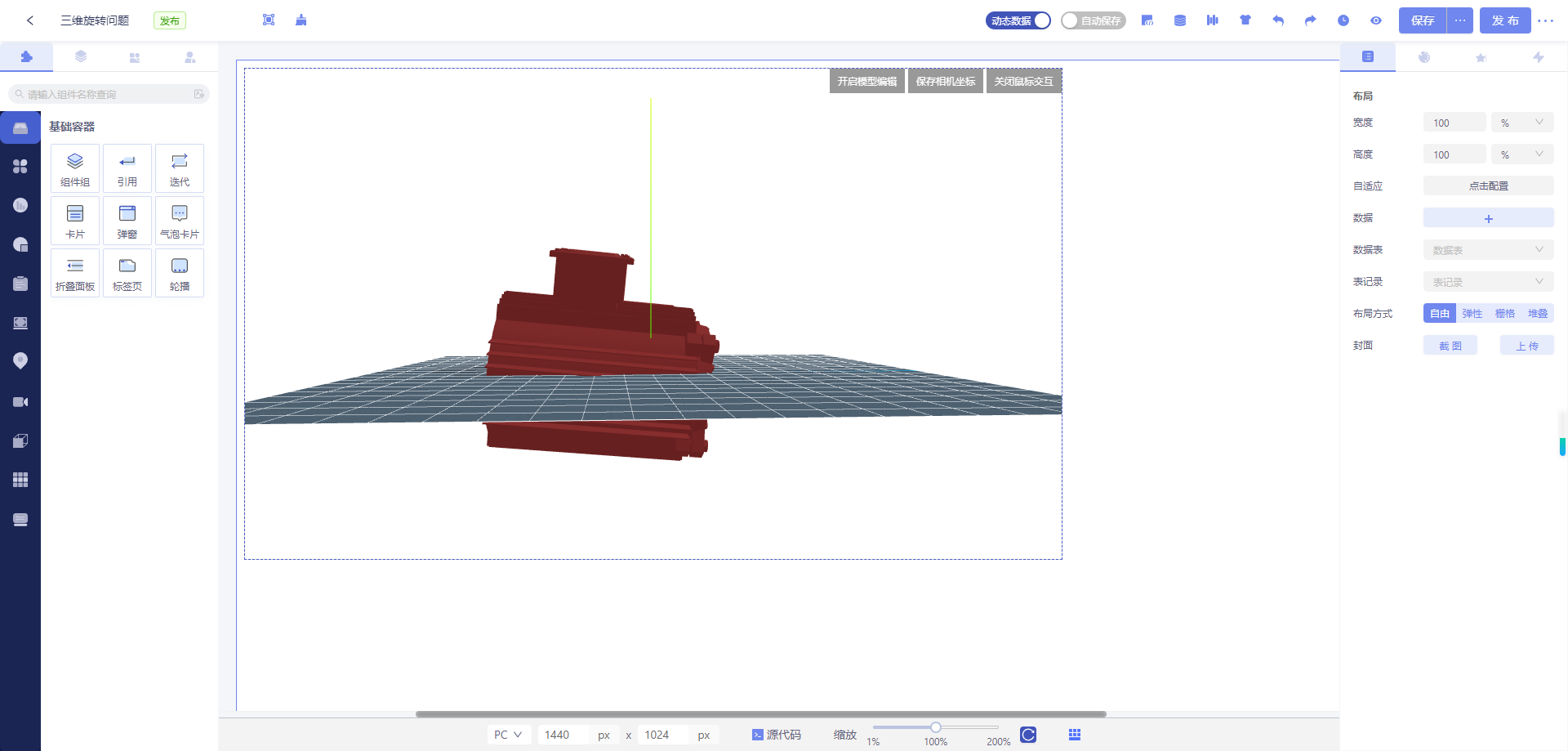
Task: Open the page source code icon in toolbar
Action: click(1147, 20)
